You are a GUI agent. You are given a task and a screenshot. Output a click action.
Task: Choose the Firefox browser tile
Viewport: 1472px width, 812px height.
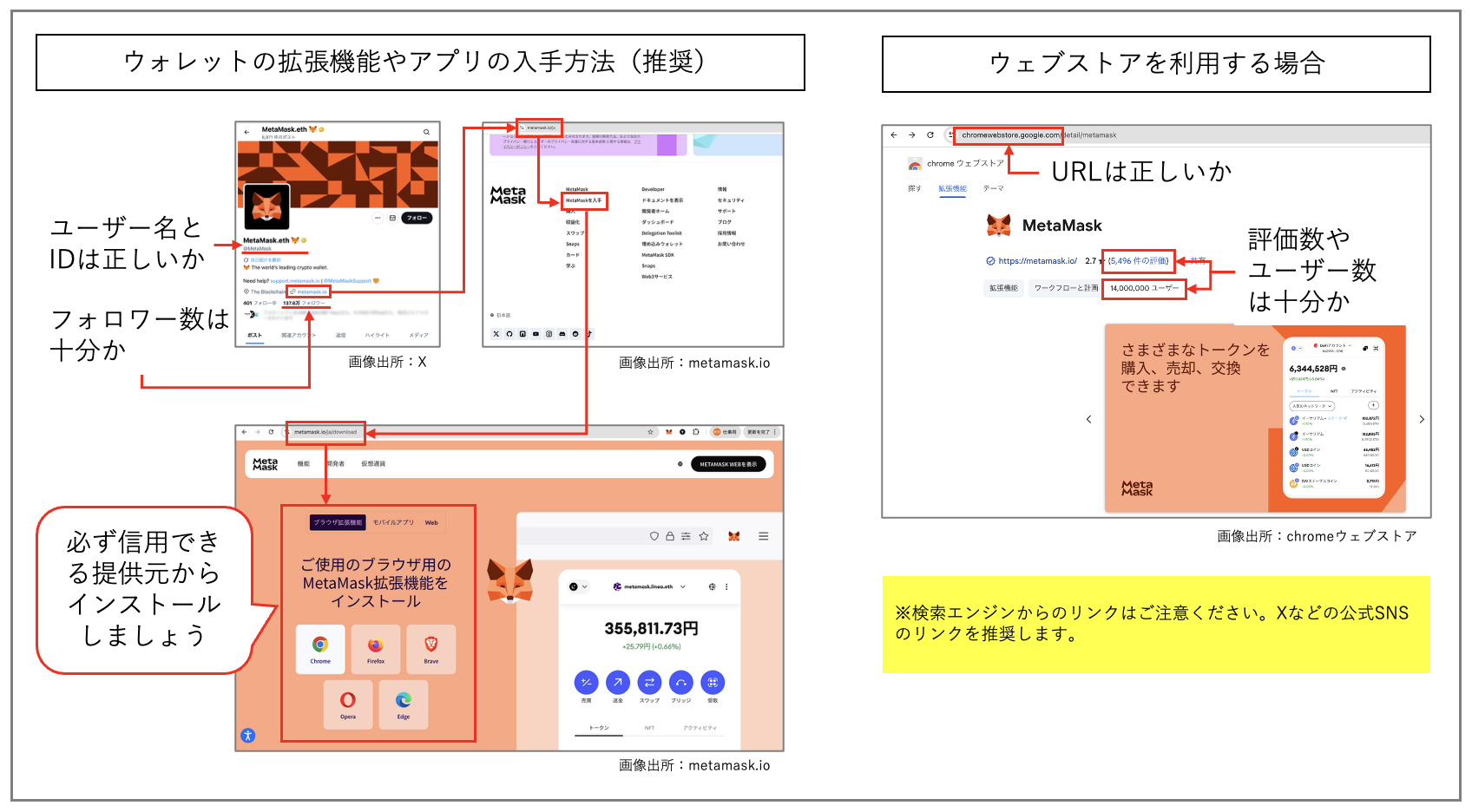(x=376, y=649)
